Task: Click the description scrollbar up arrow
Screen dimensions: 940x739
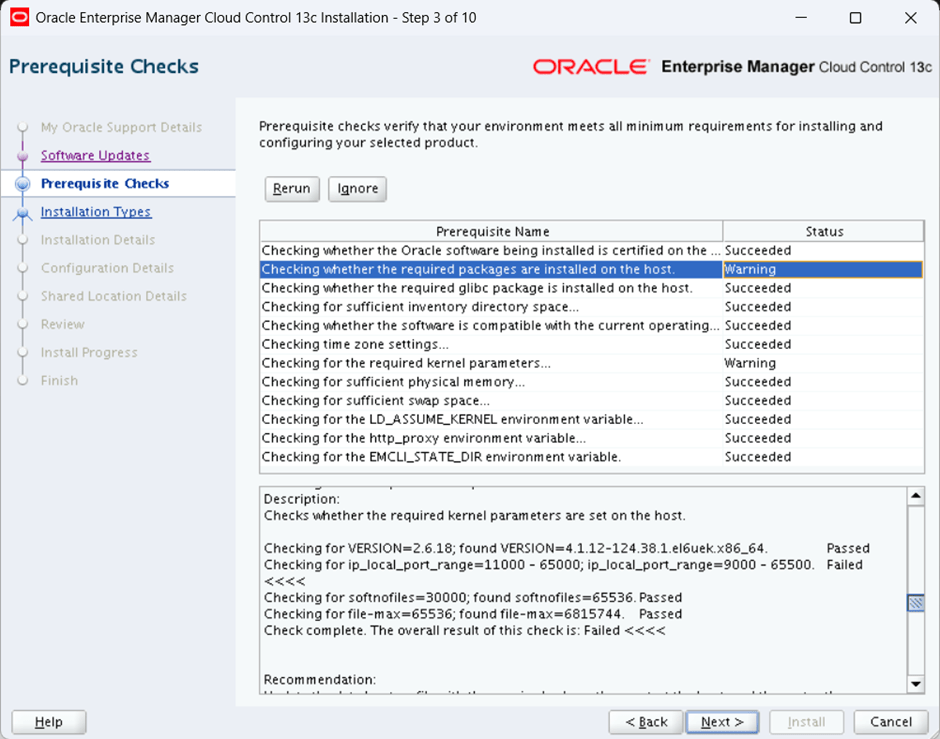Action: coord(915,496)
